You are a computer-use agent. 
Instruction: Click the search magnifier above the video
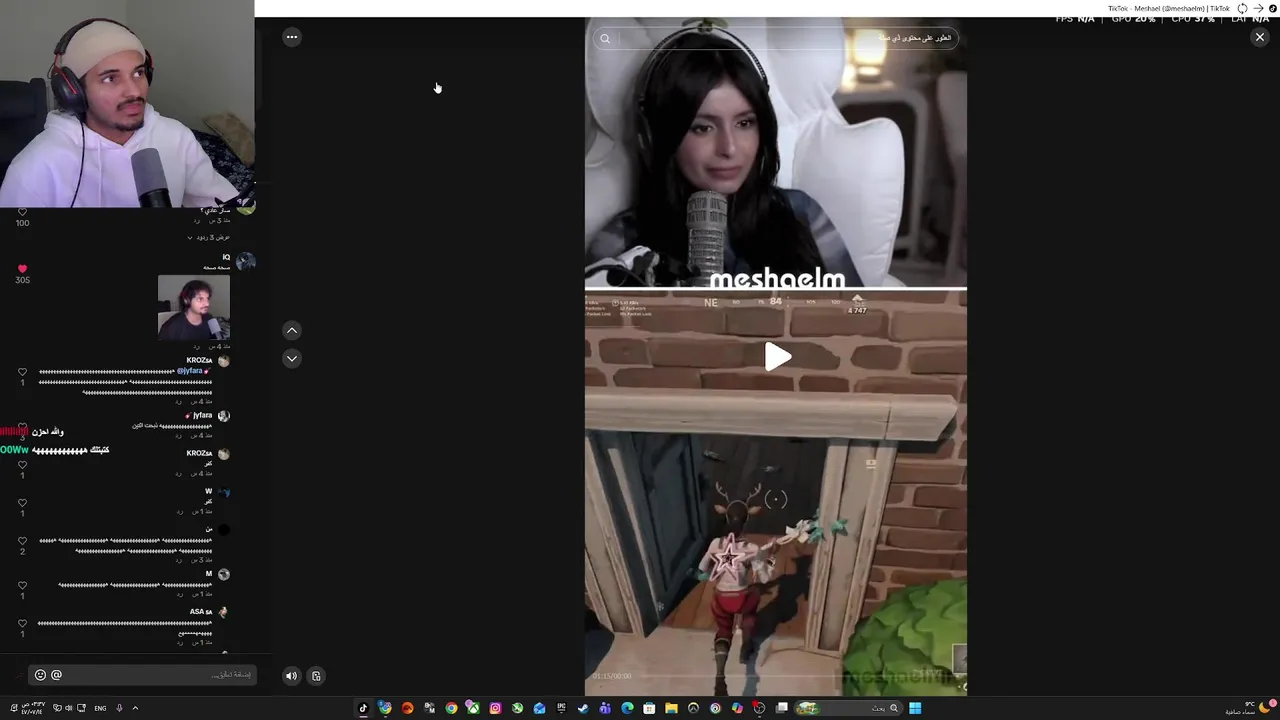click(605, 39)
